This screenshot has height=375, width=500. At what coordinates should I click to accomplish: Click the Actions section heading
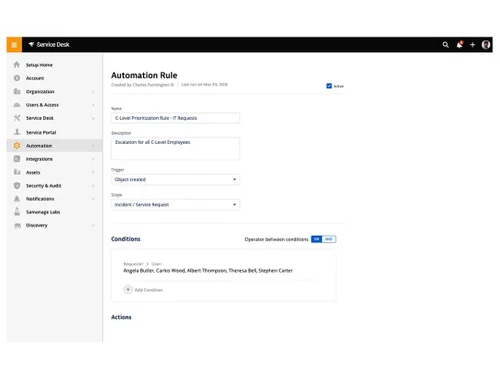121,317
